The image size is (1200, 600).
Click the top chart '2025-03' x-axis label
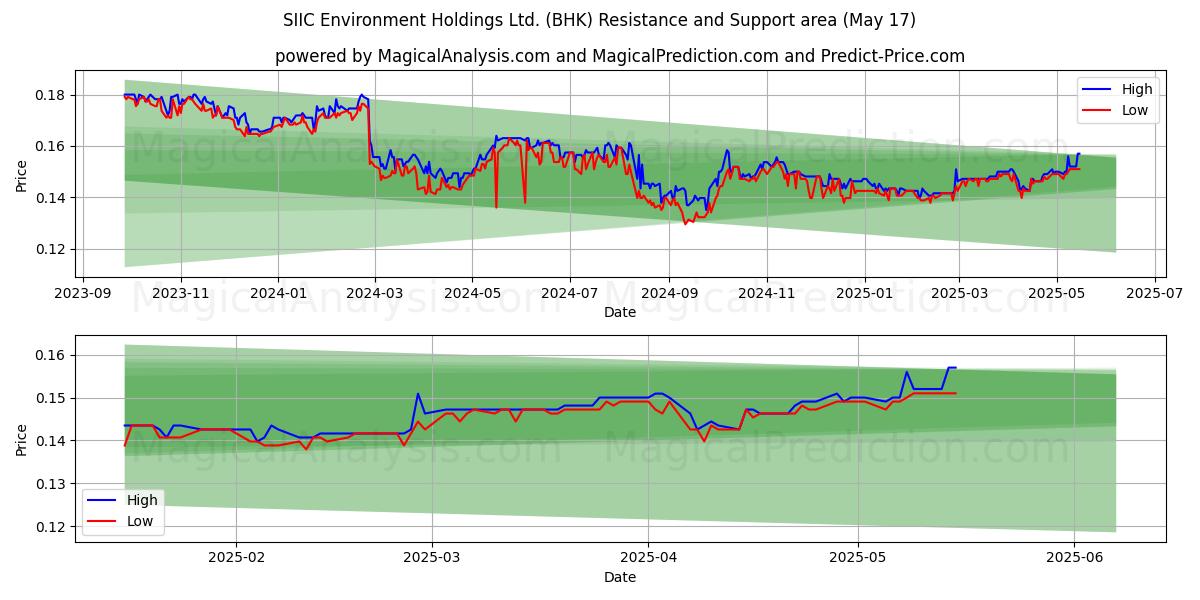coord(958,293)
